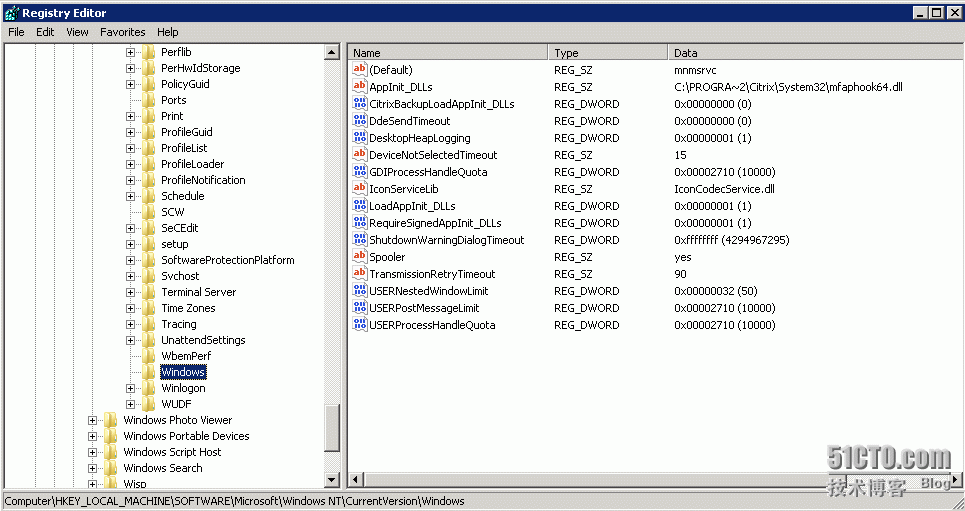Image resolution: width=965 pixels, height=511 pixels.
Task: Click the RequireSignedAppInit_DLLs DWORD icon
Action: (359, 223)
